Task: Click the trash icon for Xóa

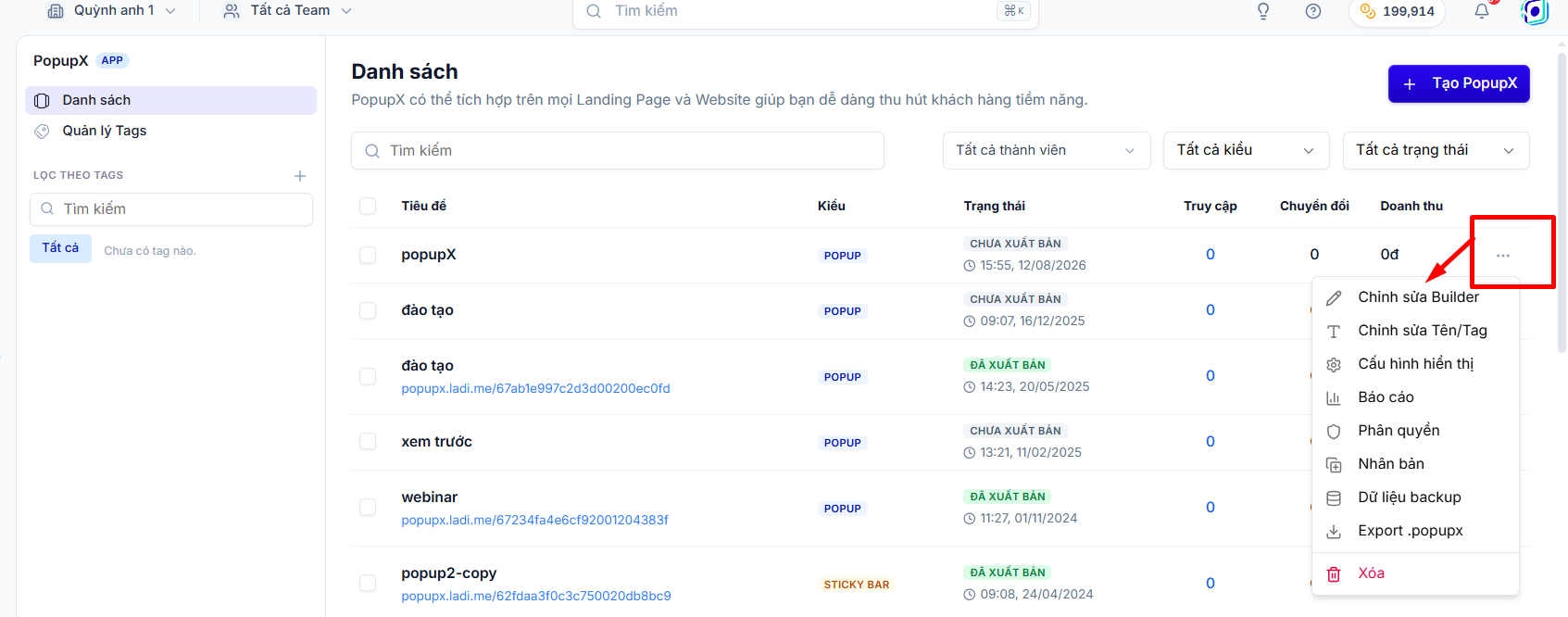Action: click(x=1334, y=573)
